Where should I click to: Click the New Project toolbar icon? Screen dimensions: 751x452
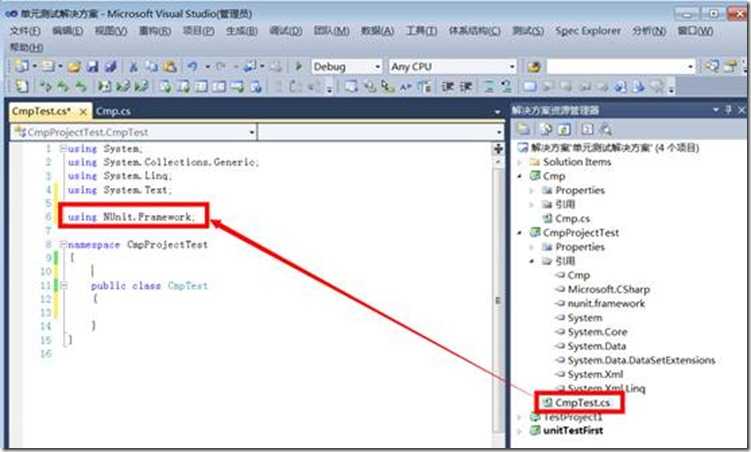coord(21,66)
